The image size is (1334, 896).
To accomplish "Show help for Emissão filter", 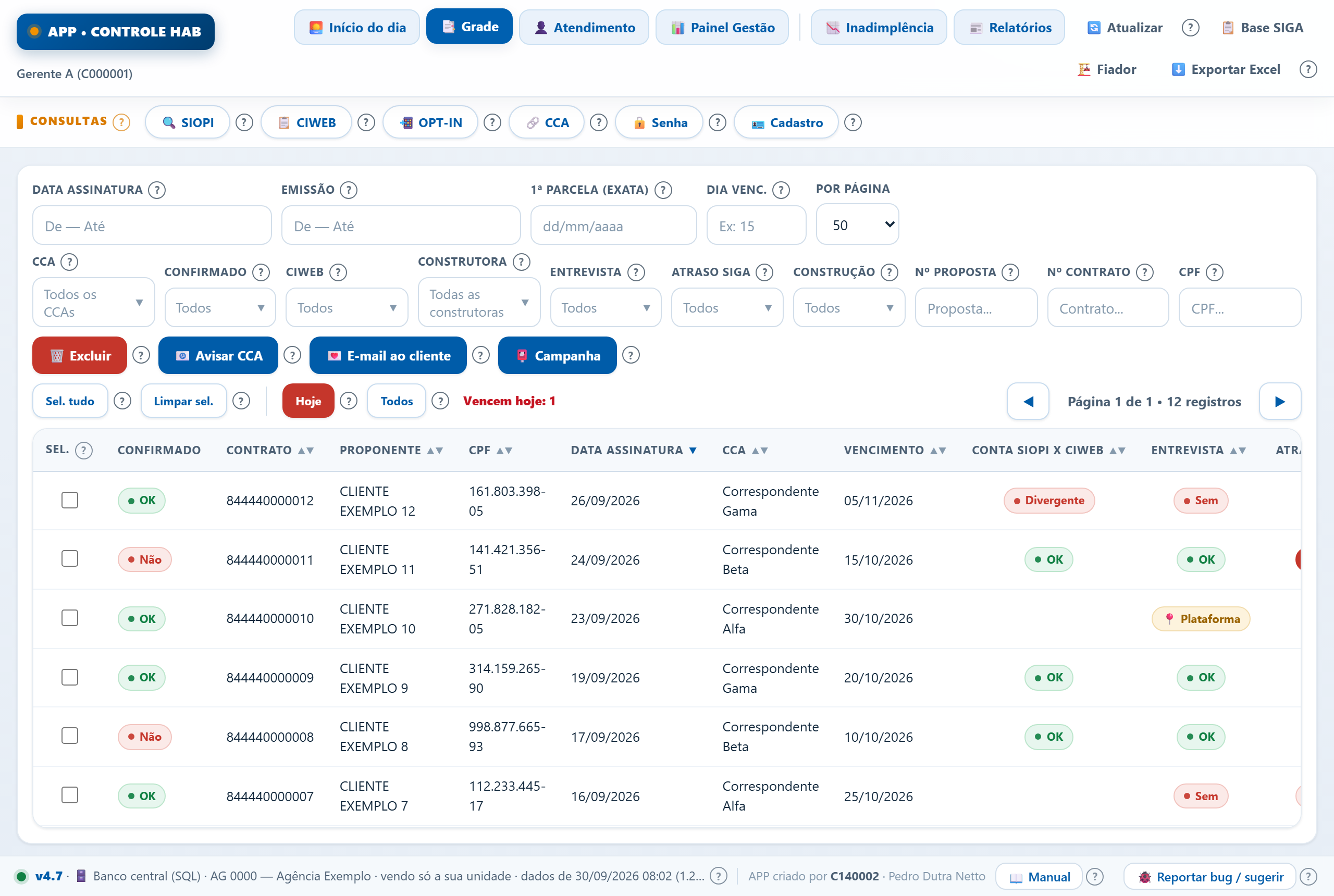I will (349, 190).
